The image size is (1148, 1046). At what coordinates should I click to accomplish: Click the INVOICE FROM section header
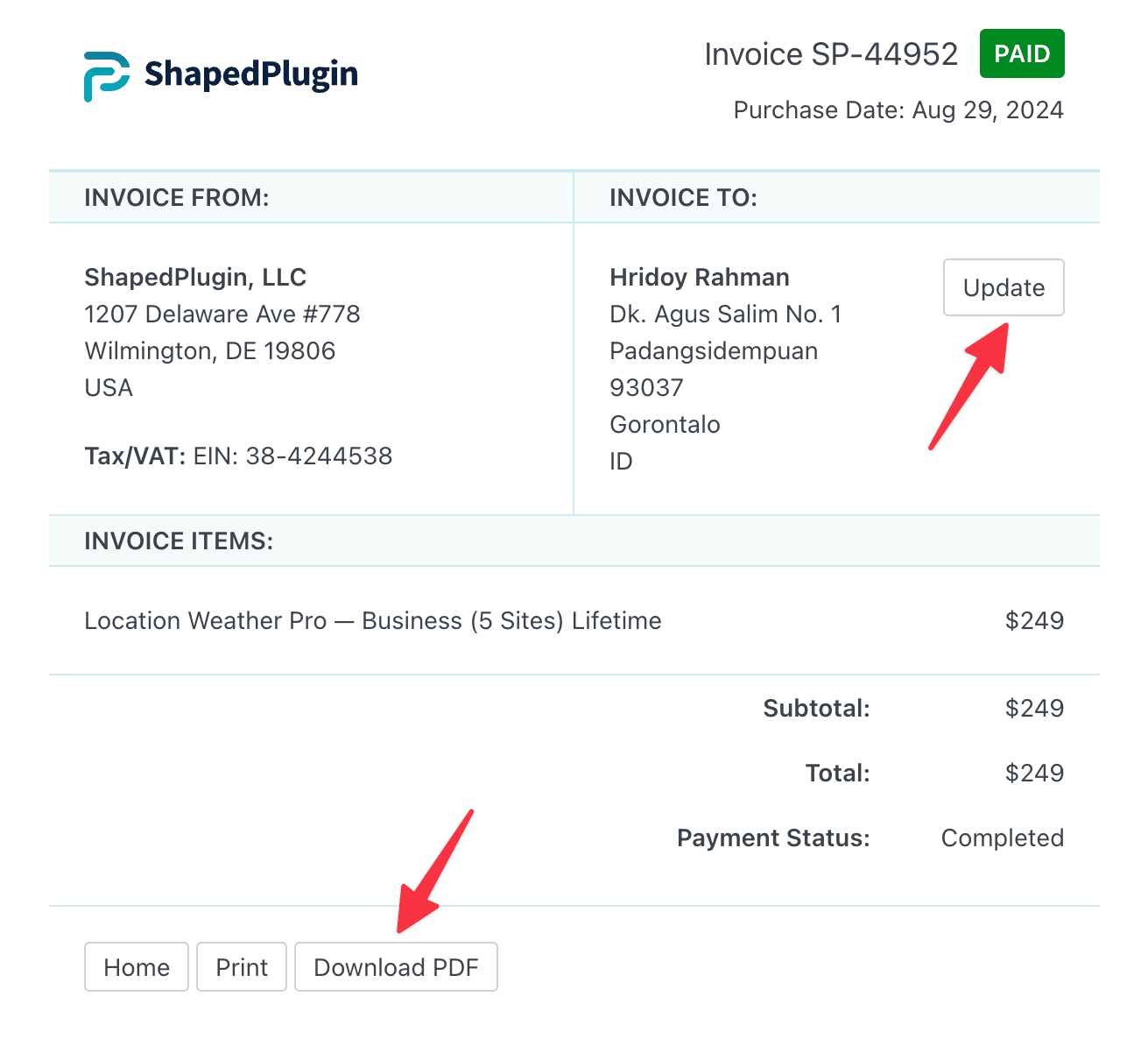[177, 198]
